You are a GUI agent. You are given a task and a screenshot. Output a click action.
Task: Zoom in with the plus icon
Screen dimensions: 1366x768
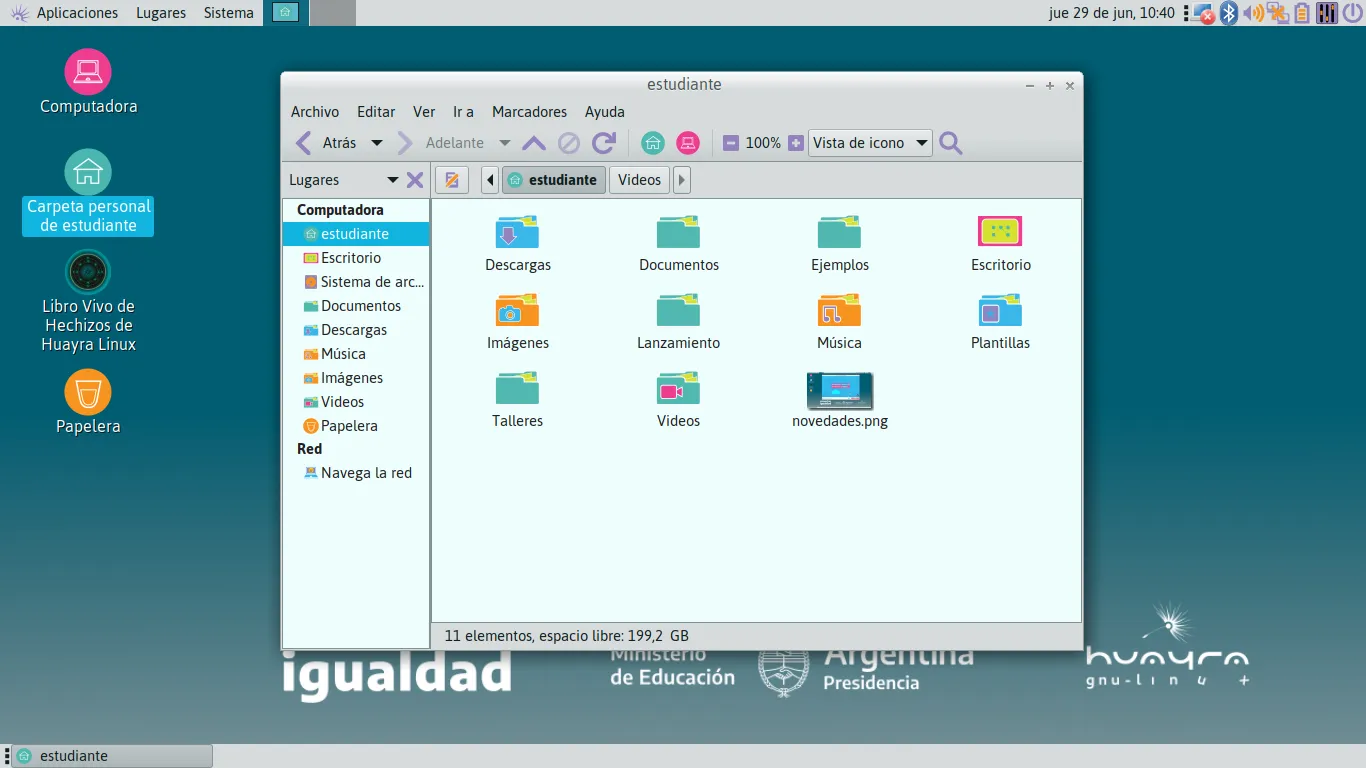(x=795, y=143)
